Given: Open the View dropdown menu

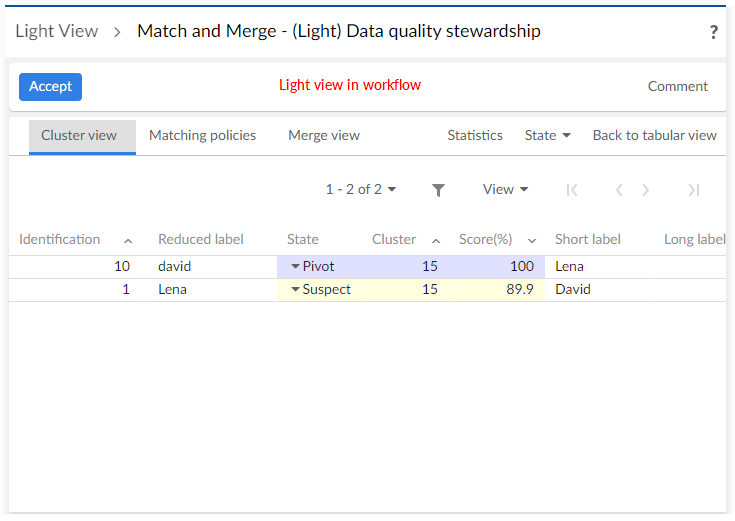Looking at the screenshot, I should pyautogui.click(x=505, y=189).
